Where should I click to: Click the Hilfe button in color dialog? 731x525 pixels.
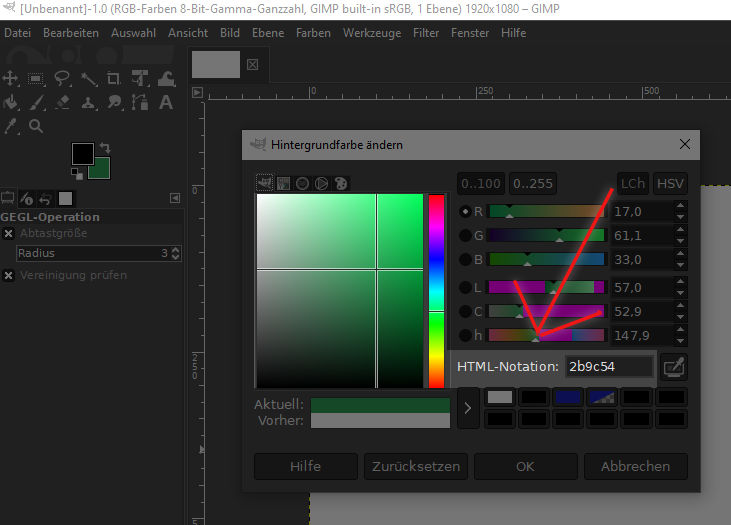306,466
